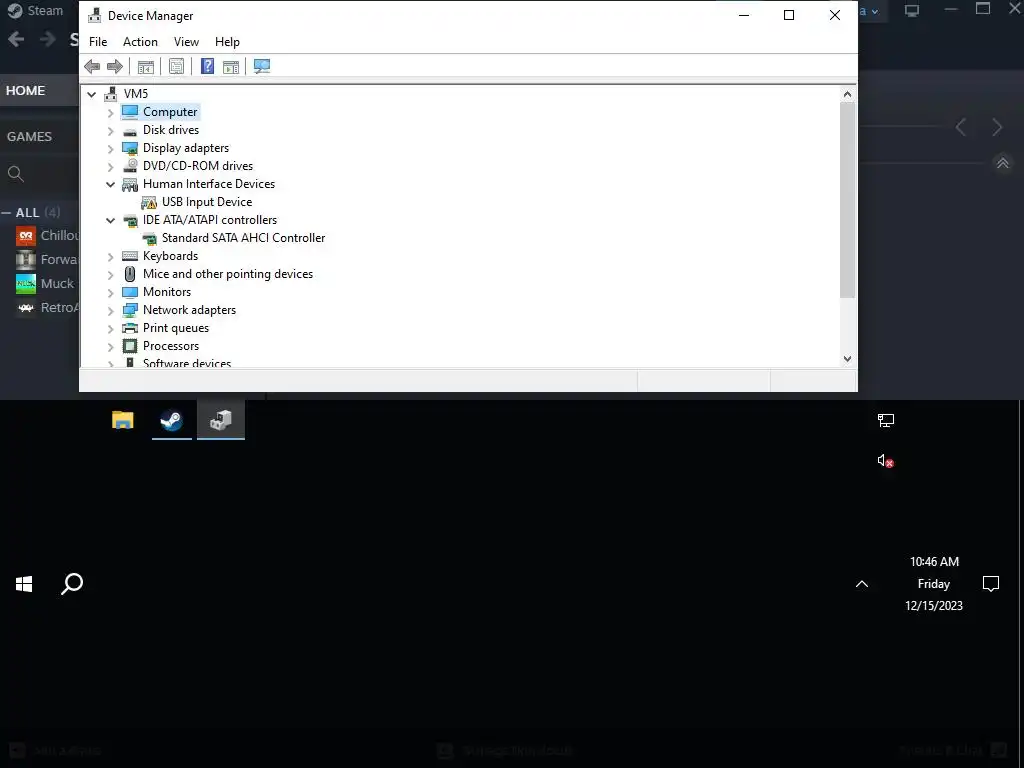Click the Steam back navigation arrow

(x=16, y=39)
